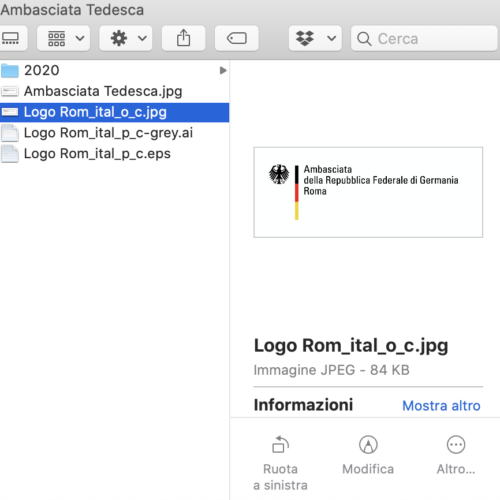Image resolution: width=500 pixels, height=500 pixels.
Task: Click the Altro more actions icon
Action: [x=456, y=445]
